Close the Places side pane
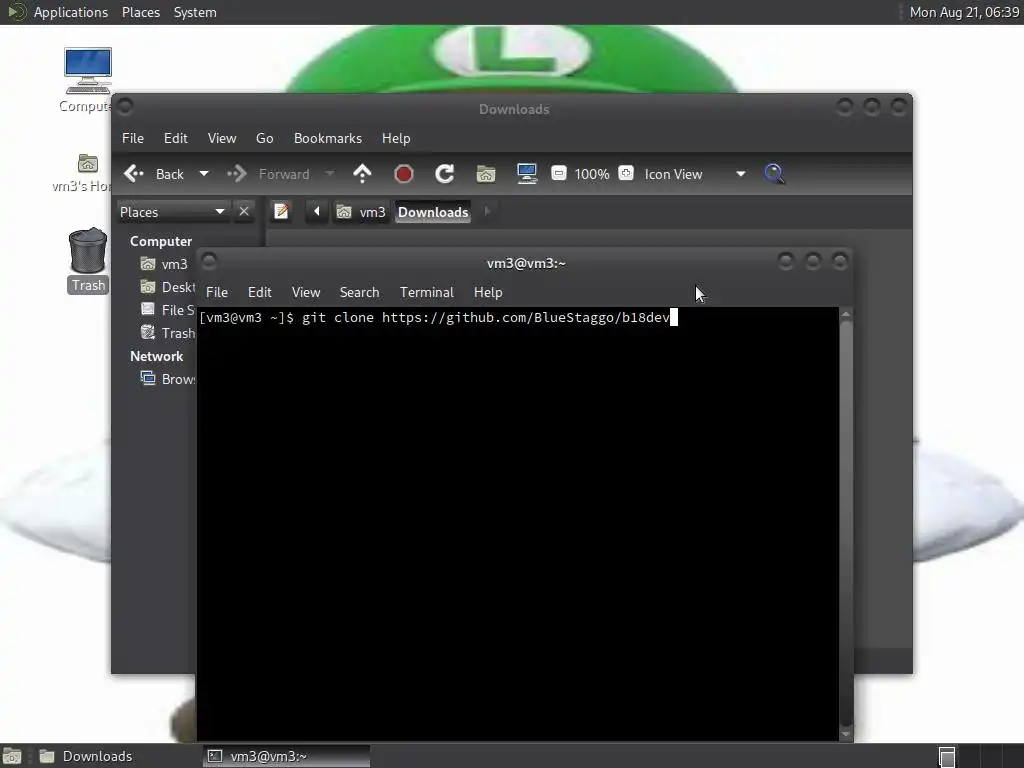 click(244, 212)
